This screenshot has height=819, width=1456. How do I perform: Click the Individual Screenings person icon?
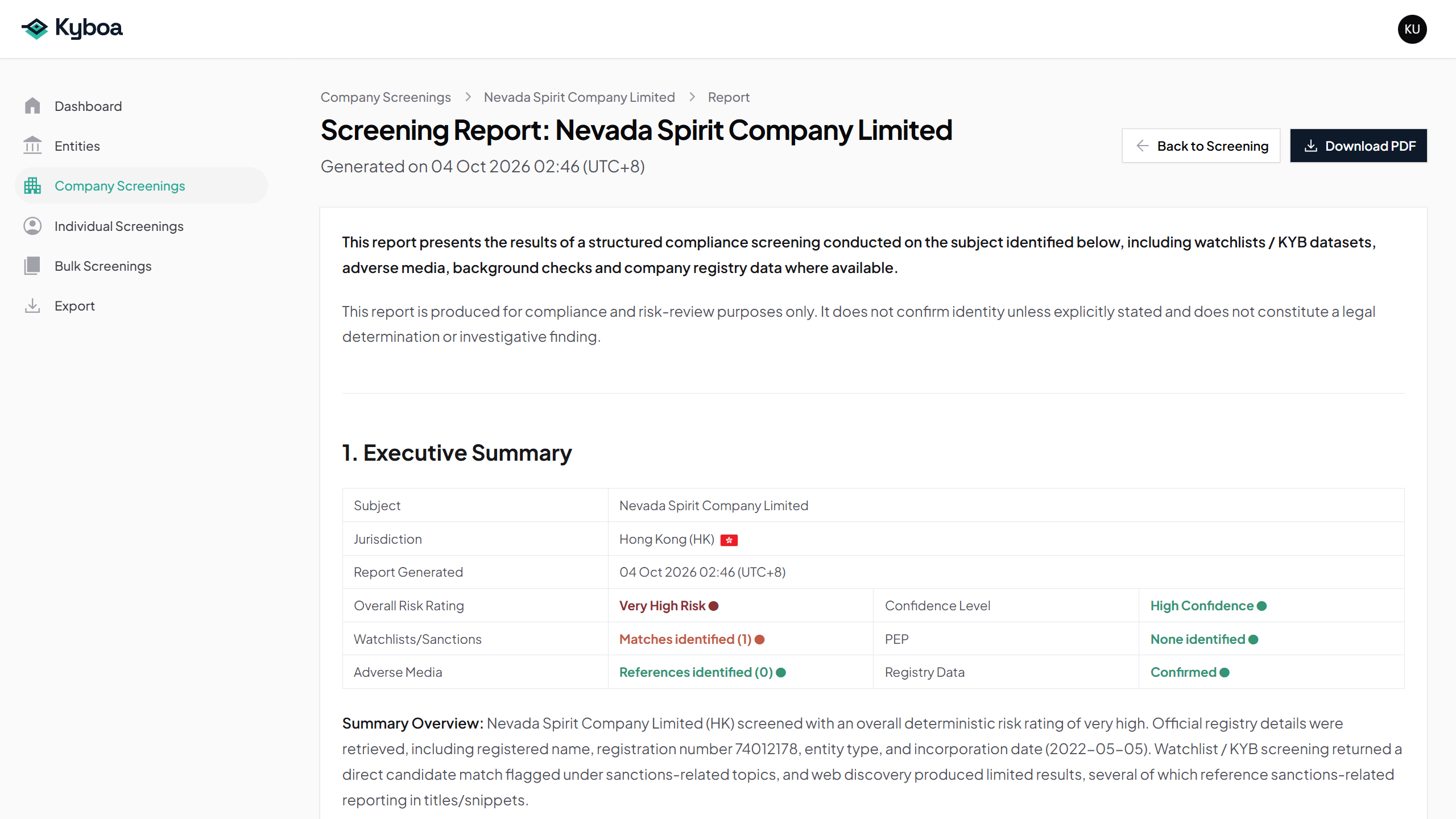click(32, 226)
